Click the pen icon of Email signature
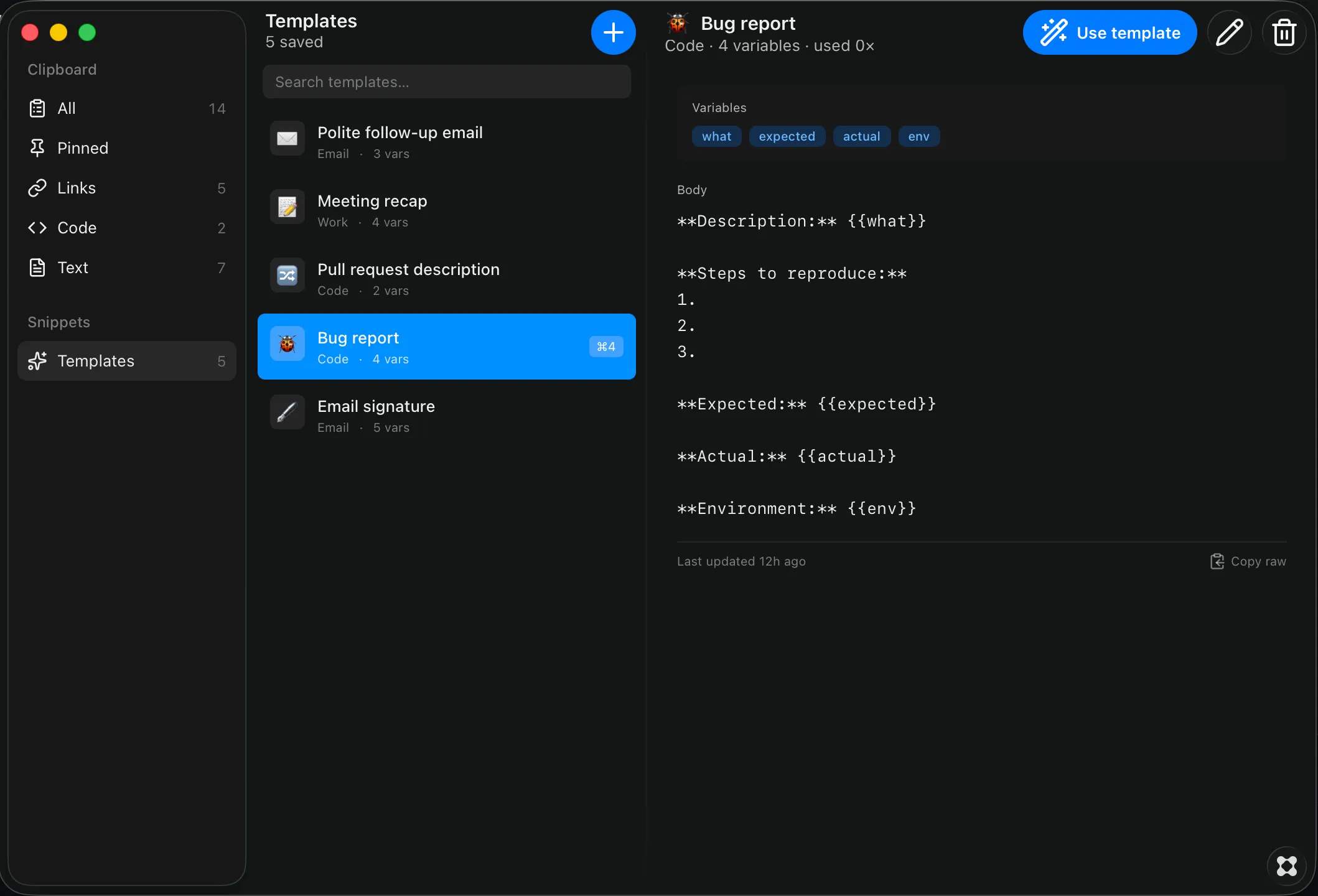Screen dimensions: 1318x896 287,412
